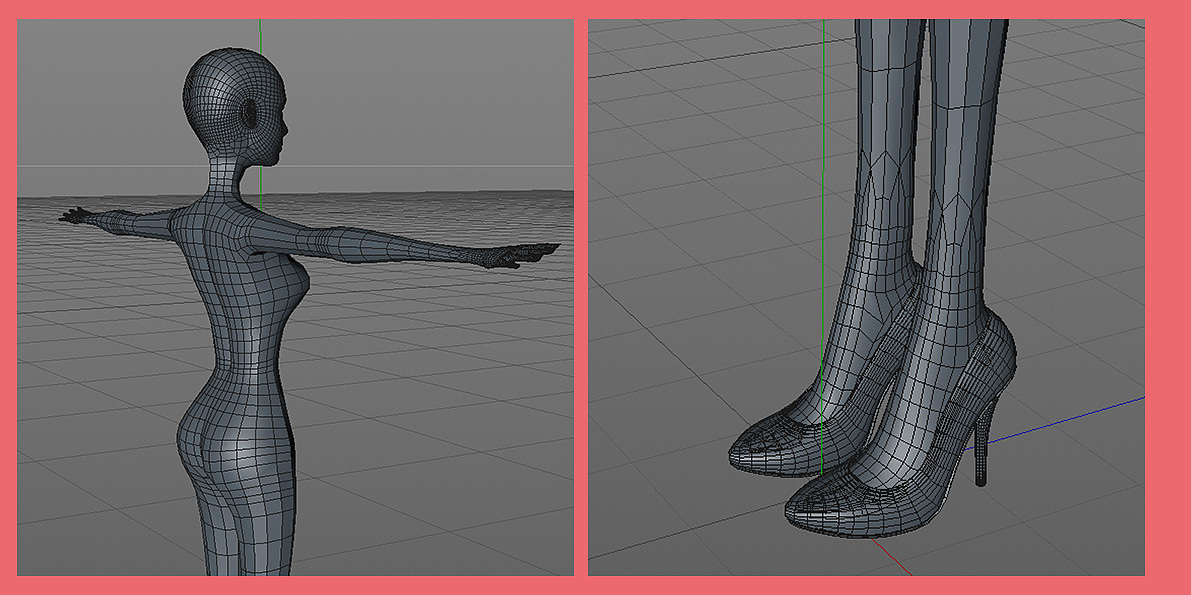The image size is (1191, 595).
Task: Select the toe of the rear high-heel shoe
Action: (763, 450)
